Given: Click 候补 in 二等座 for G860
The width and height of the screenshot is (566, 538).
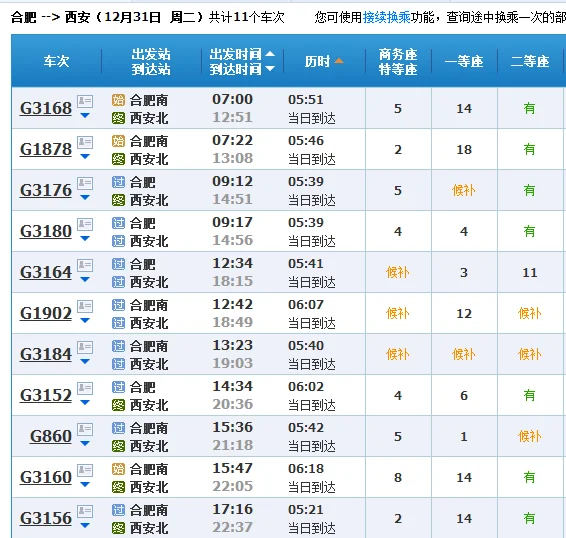Looking at the screenshot, I should click(530, 436).
